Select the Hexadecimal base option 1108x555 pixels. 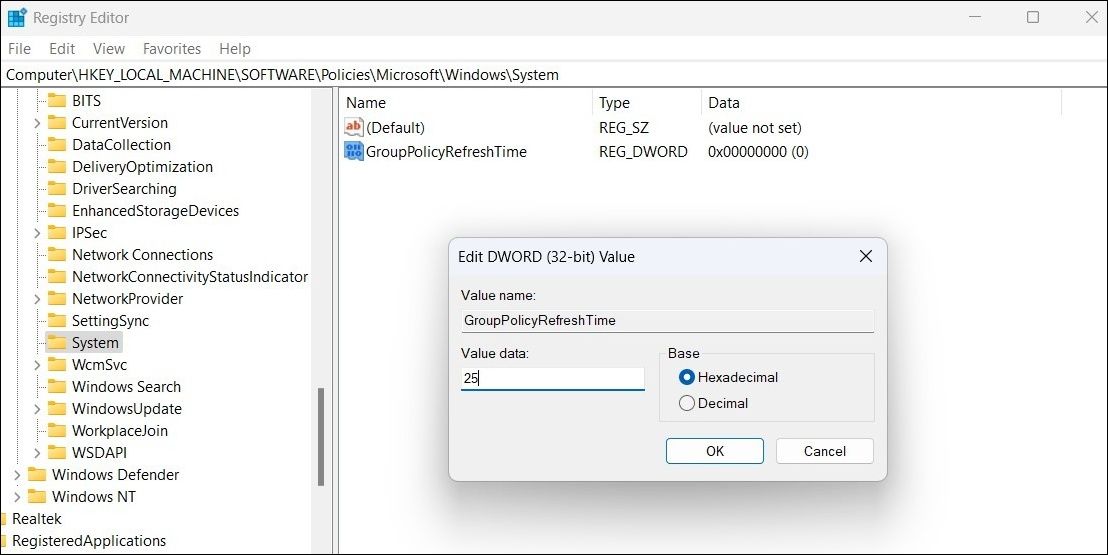point(687,377)
